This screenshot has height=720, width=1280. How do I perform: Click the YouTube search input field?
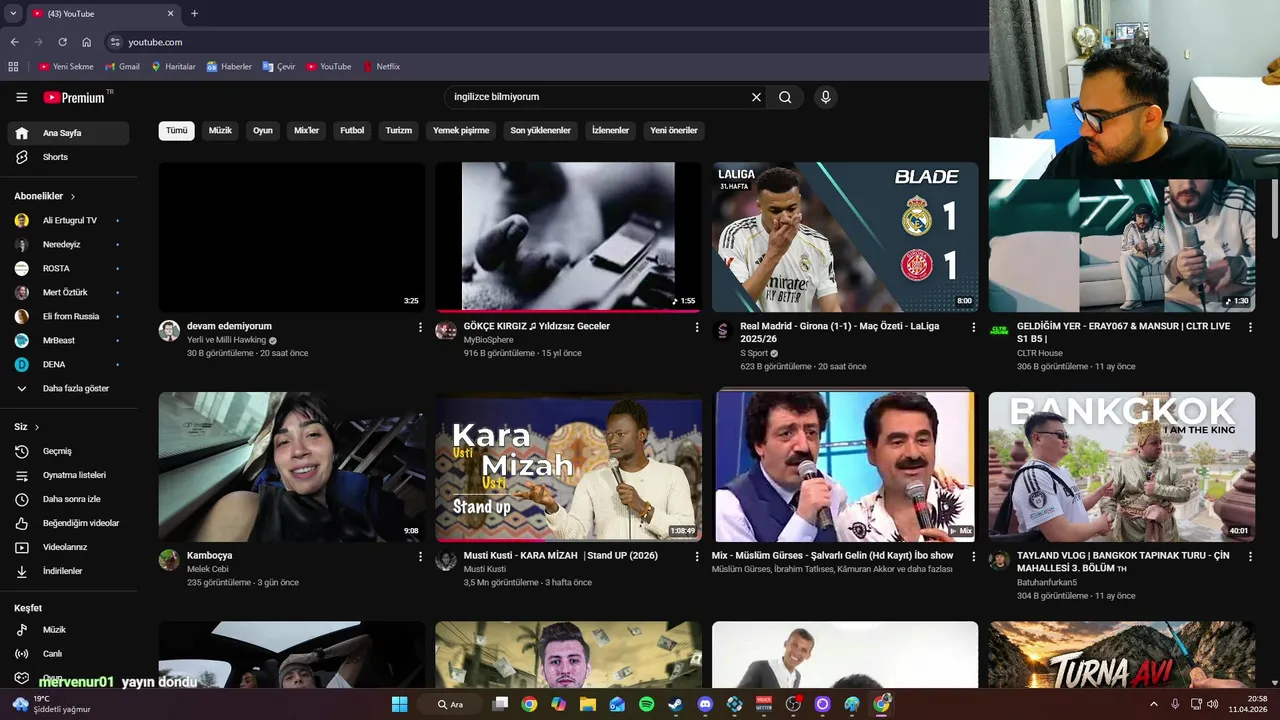click(x=598, y=97)
